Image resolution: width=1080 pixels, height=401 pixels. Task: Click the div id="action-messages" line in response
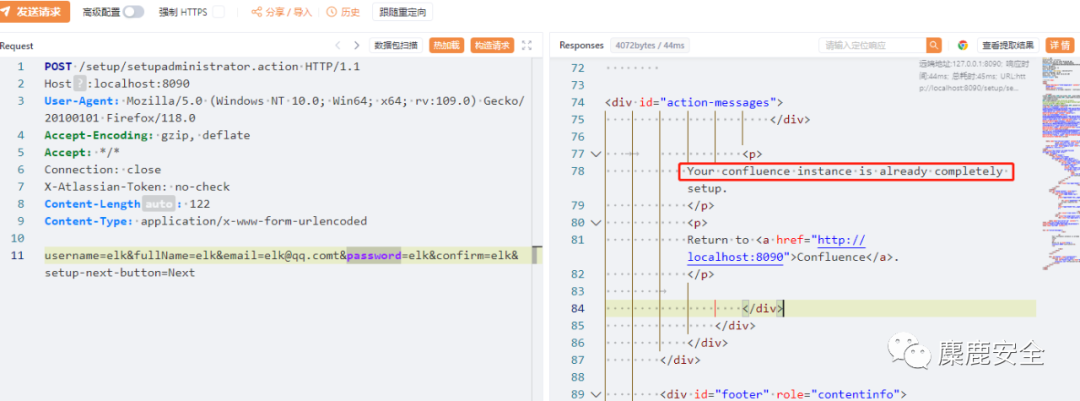[694, 102]
